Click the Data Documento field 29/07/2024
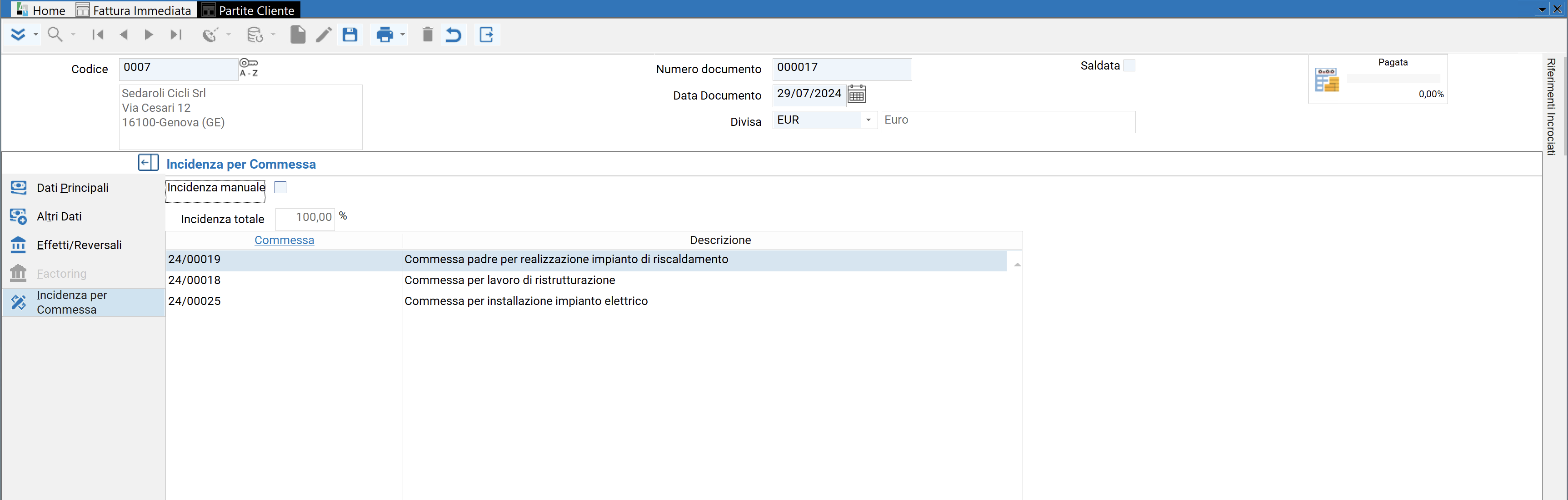Viewport: 1568px width, 500px height. pos(809,95)
